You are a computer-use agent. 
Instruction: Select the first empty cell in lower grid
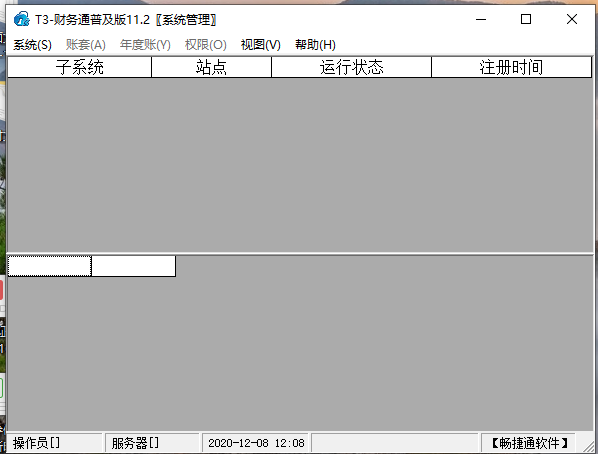pyautogui.click(x=50, y=266)
